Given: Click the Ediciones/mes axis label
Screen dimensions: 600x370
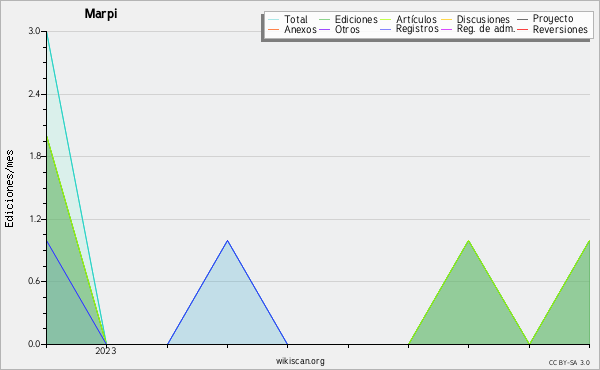Looking at the screenshot, I should (x=9, y=188).
